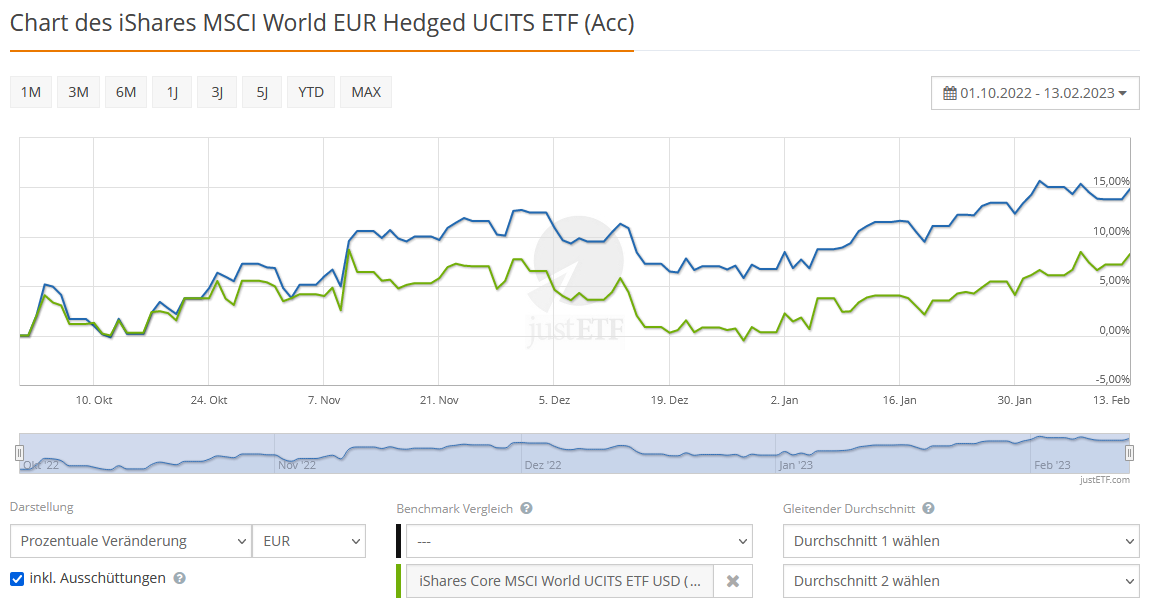Image resolution: width=1150 pixels, height=611 pixels.
Task: Expand the Durchschnitt 2 wählen dropdown
Action: click(961, 581)
